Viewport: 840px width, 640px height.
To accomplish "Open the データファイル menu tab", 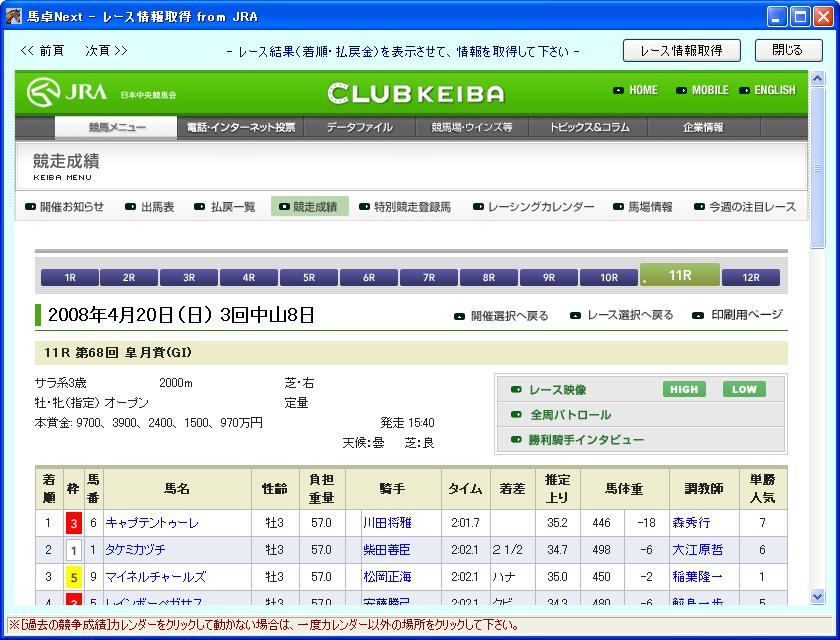I will tap(359, 128).
